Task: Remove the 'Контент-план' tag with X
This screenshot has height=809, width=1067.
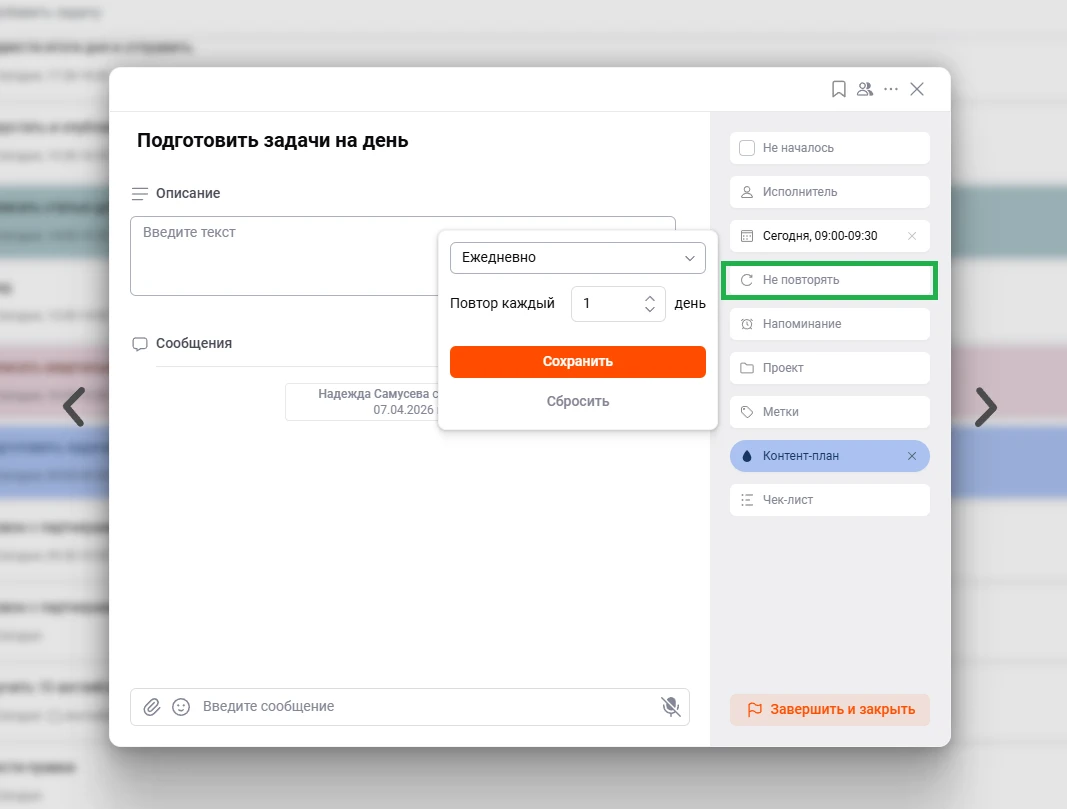Action: (911, 456)
